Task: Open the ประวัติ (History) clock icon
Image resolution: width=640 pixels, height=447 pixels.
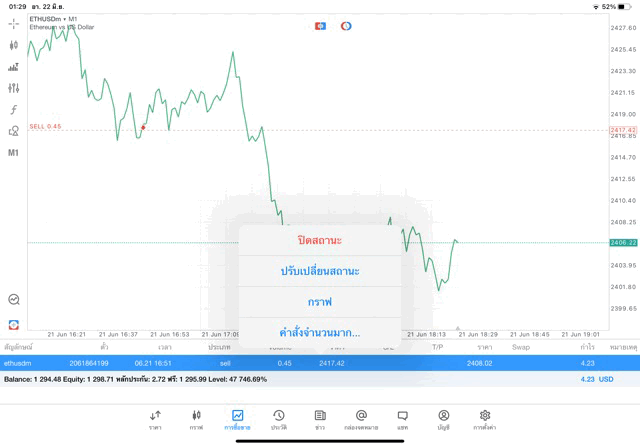Action: [279, 419]
